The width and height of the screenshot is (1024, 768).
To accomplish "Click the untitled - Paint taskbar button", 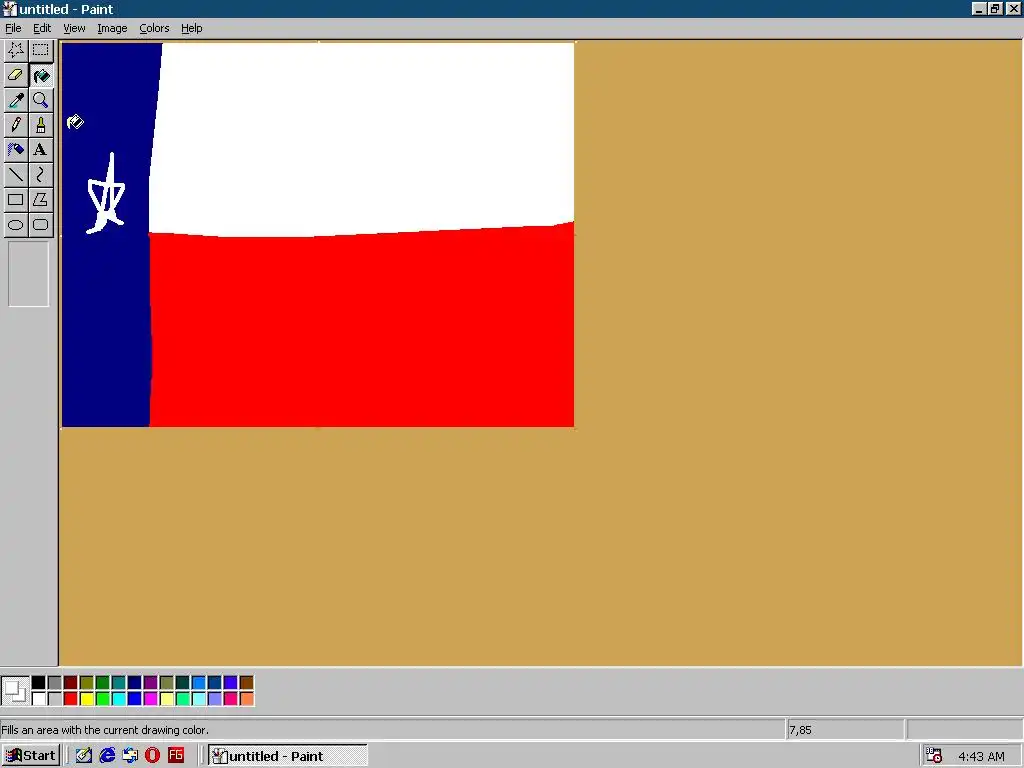I will point(287,756).
